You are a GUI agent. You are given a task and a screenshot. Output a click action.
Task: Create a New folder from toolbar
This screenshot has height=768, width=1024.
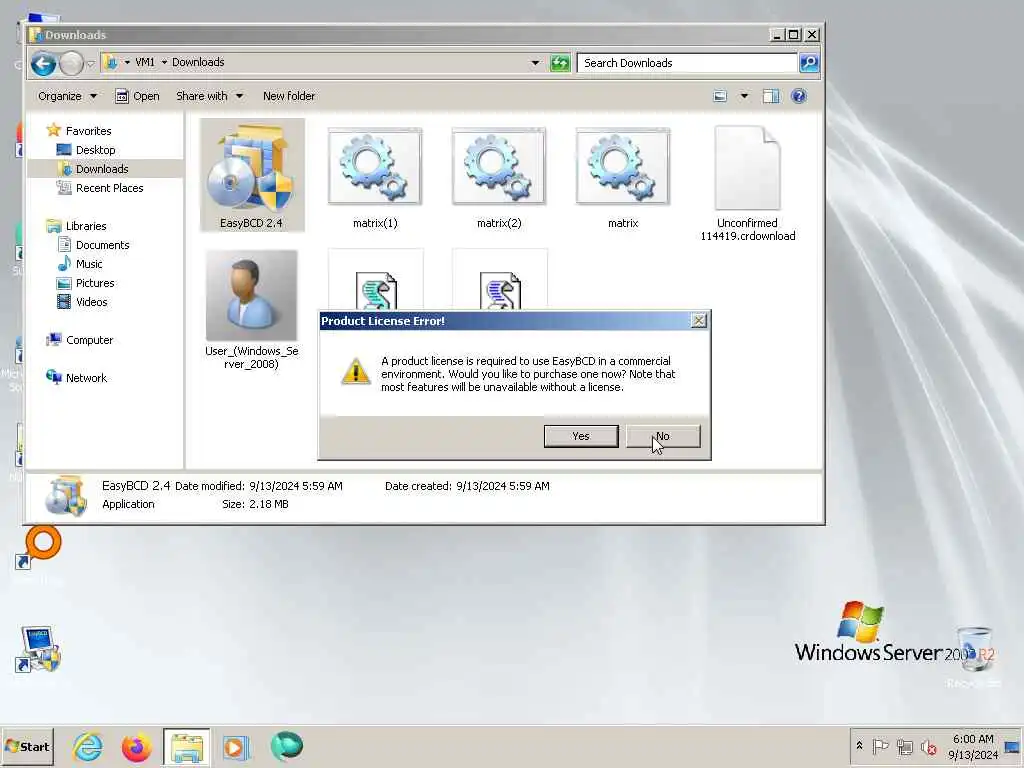point(289,96)
